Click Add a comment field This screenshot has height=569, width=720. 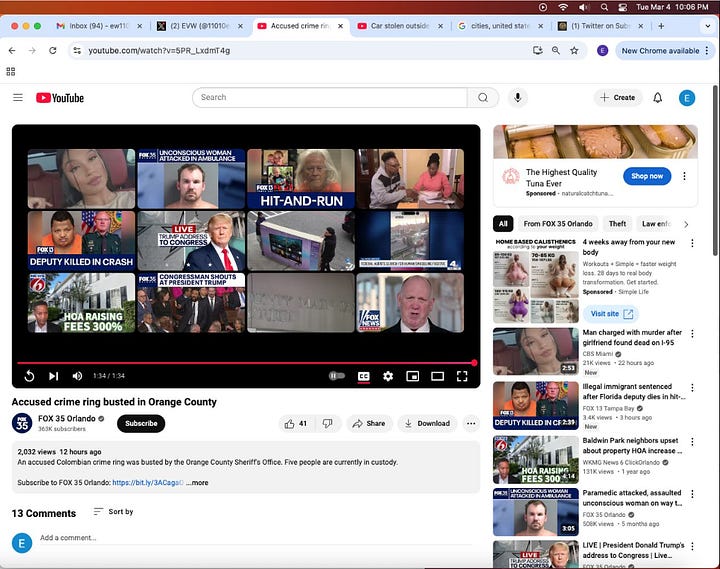click(x=255, y=538)
